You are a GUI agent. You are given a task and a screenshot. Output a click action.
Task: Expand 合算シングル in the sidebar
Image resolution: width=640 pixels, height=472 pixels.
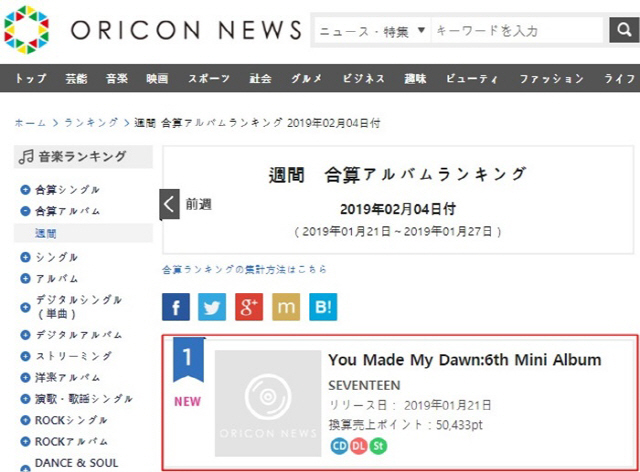click(x=25, y=190)
